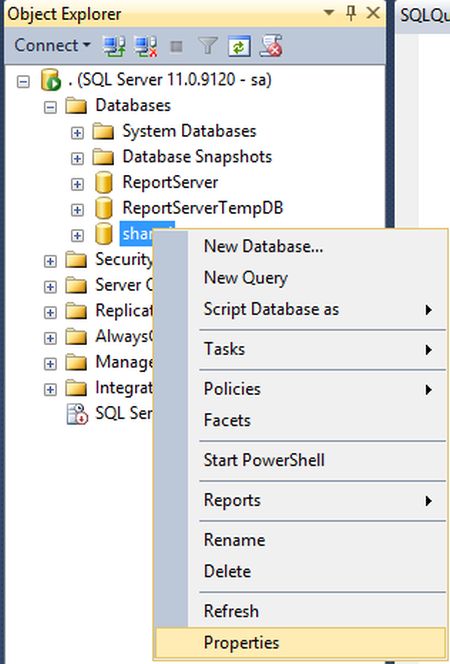The height and width of the screenshot is (664, 450).
Task: Select the Database Snapshots folder icon
Action: 103,158
